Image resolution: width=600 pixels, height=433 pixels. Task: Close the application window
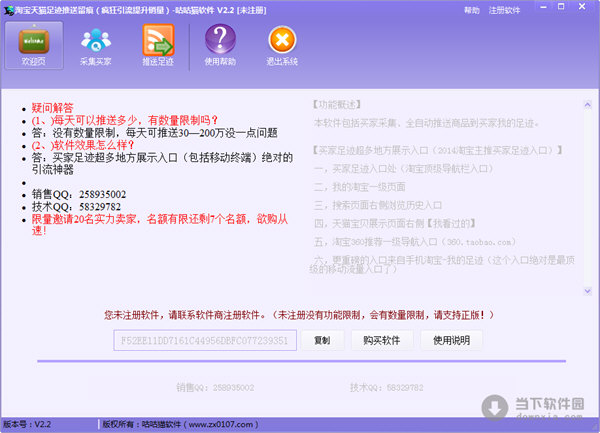582,7
